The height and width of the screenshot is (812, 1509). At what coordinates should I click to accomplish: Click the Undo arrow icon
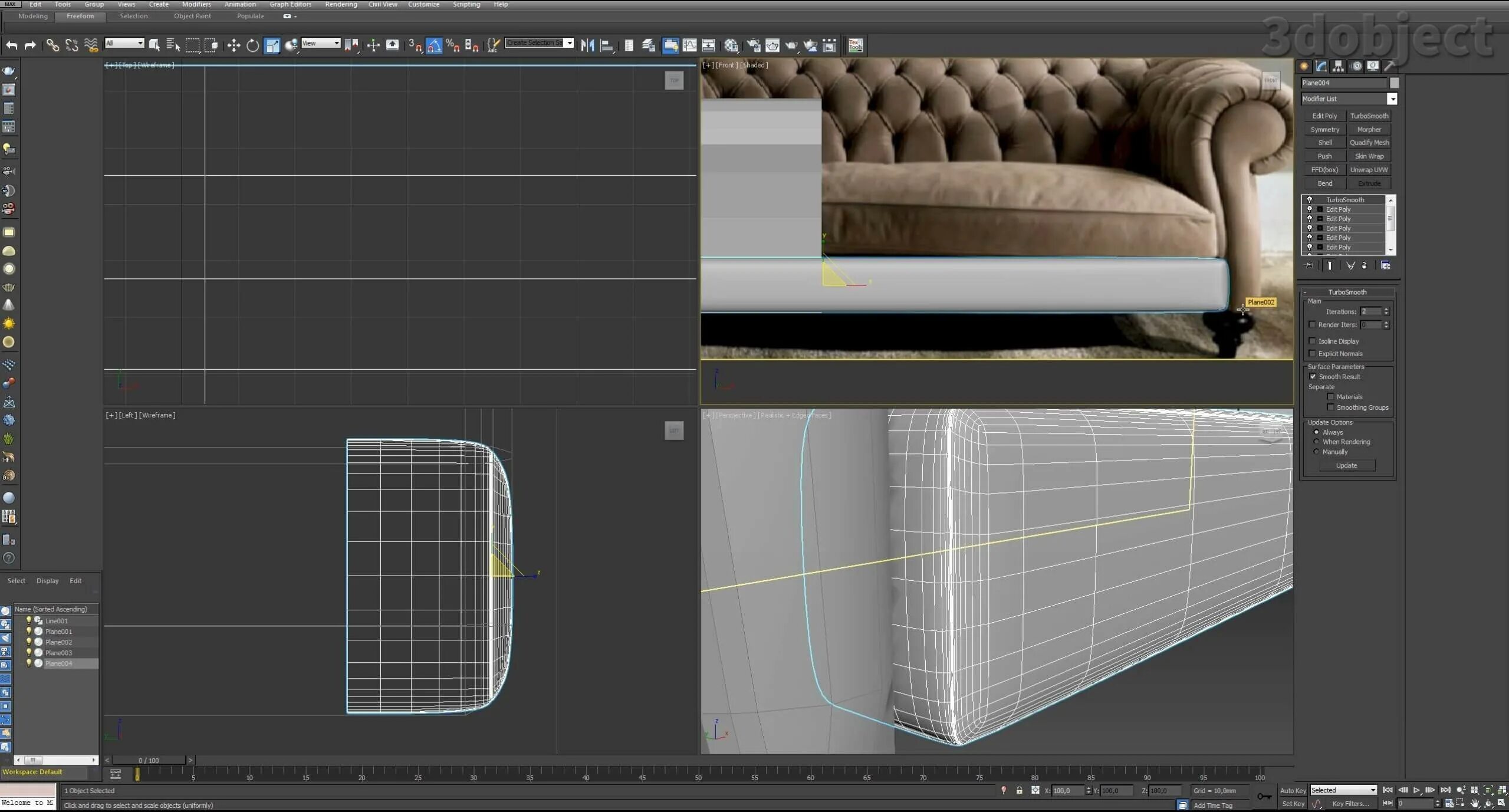tap(11, 45)
